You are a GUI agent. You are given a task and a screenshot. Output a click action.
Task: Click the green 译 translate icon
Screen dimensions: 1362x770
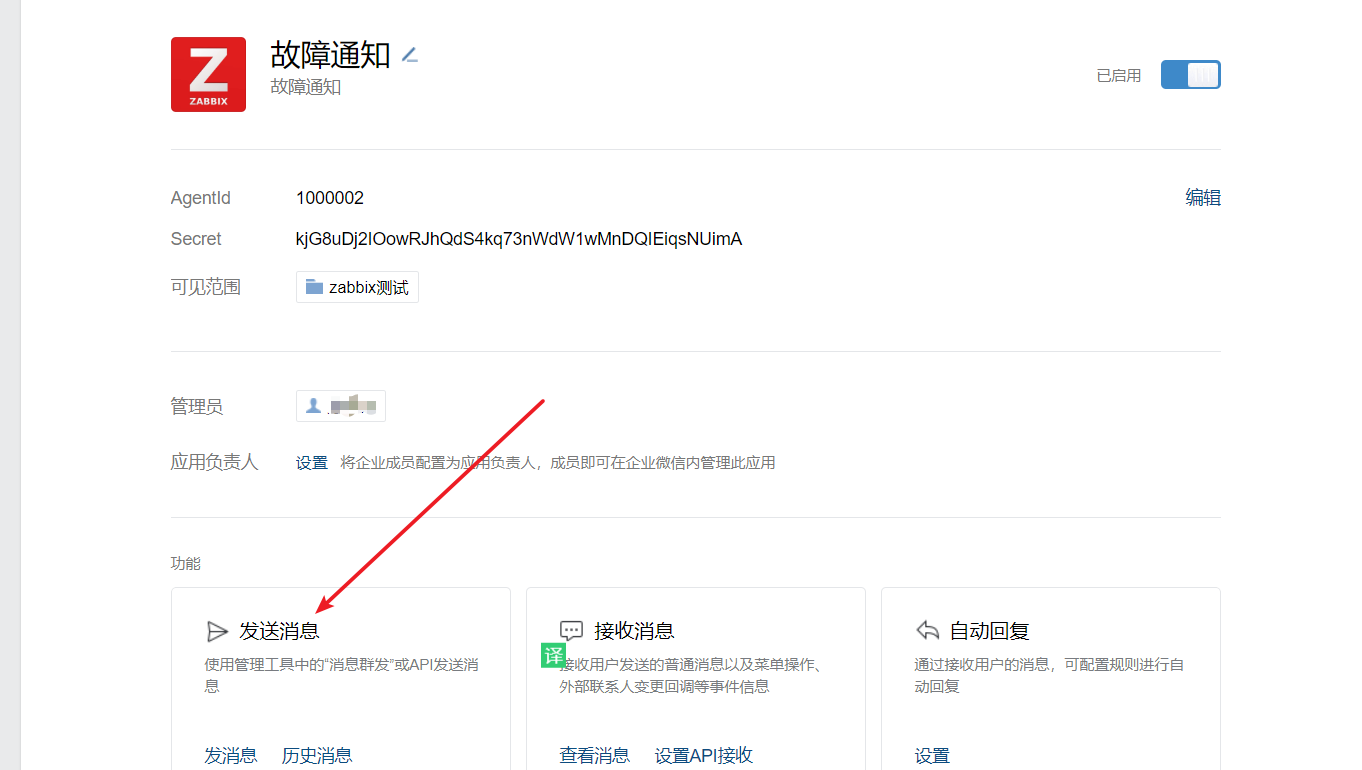pos(551,655)
